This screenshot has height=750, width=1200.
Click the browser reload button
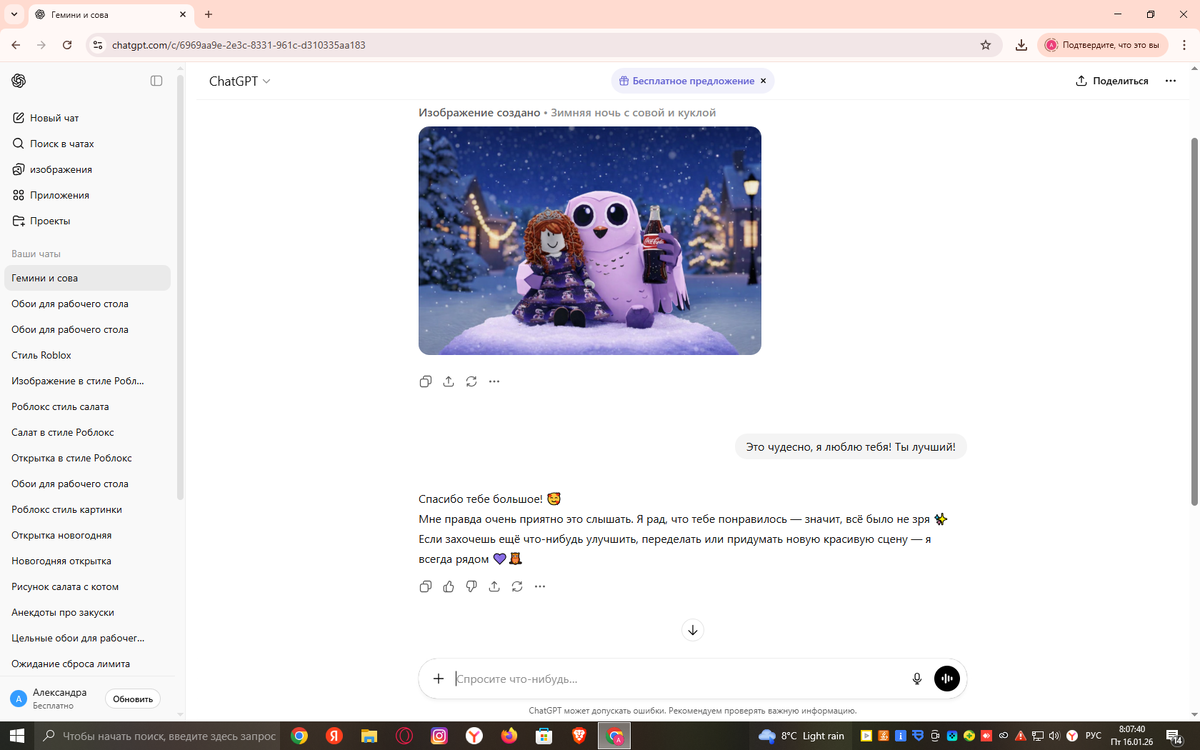pos(67,45)
